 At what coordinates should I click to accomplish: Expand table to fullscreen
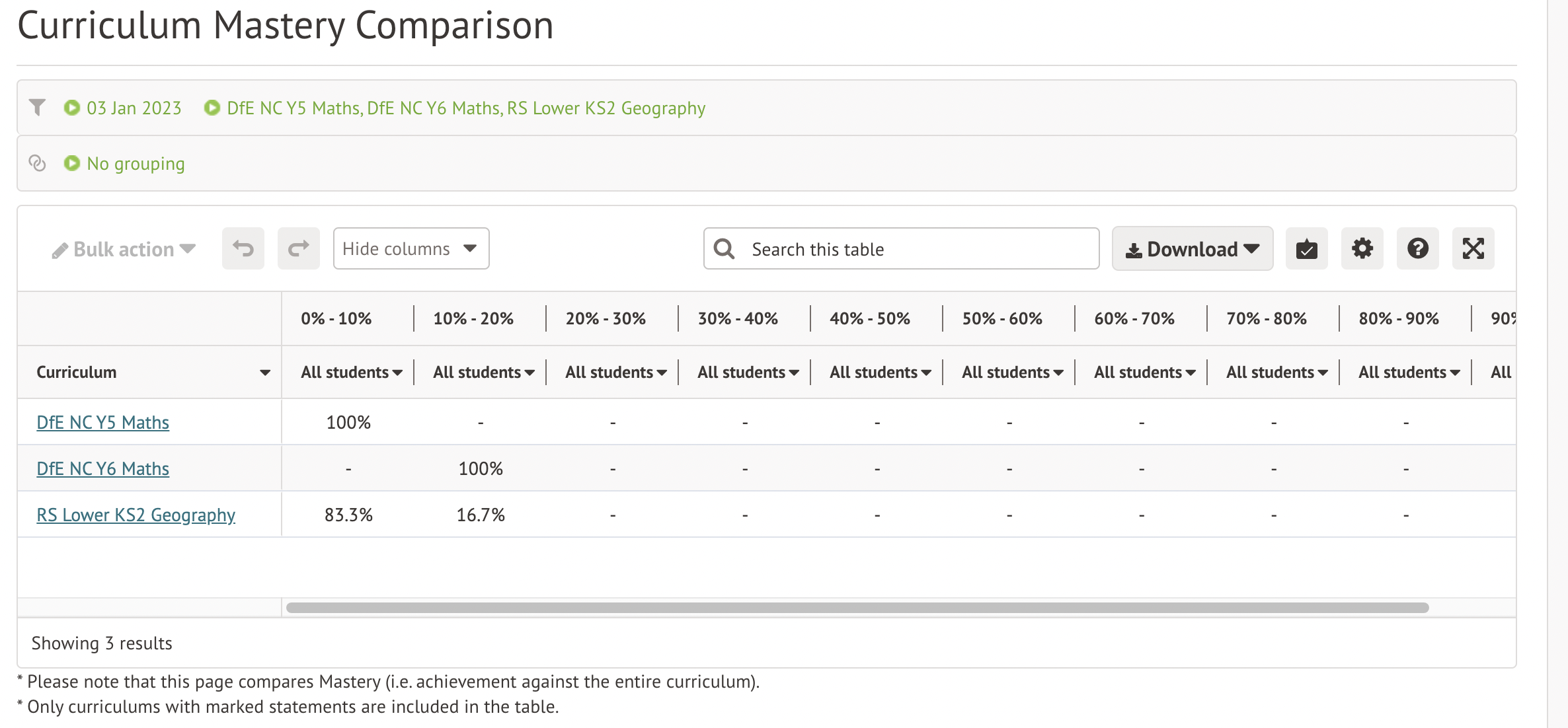point(1473,249)
